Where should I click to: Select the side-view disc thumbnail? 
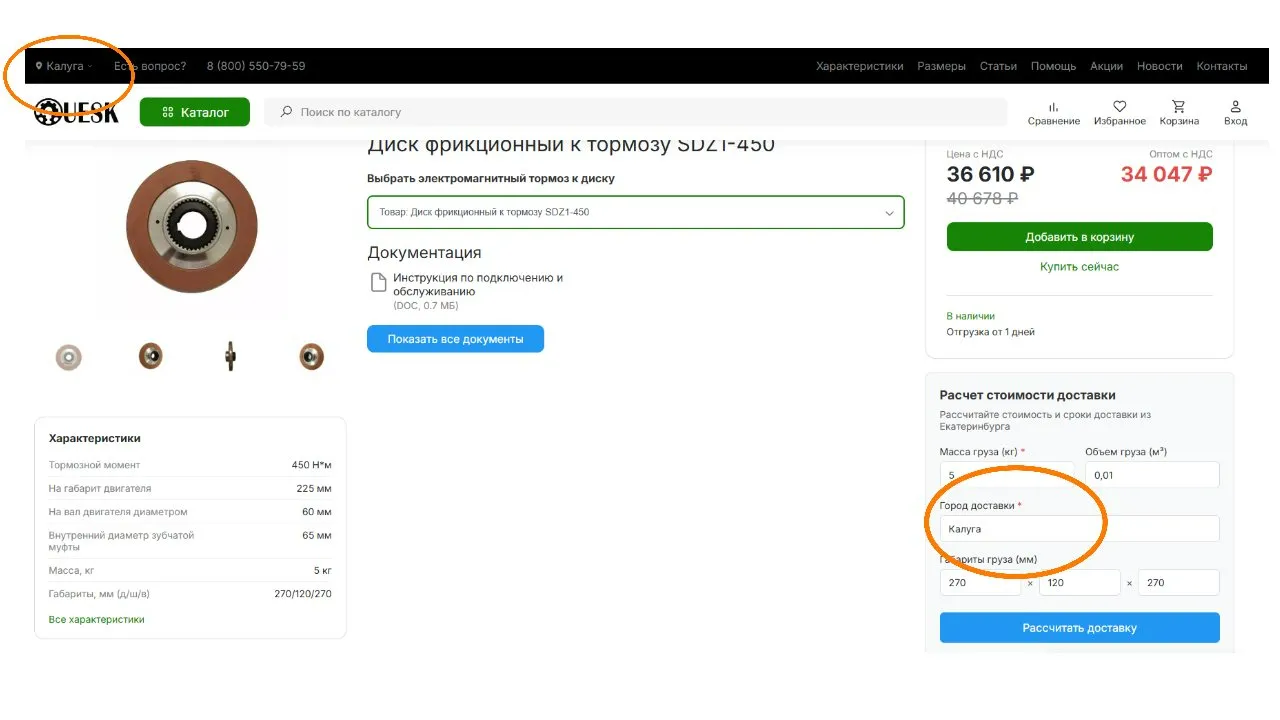(230, 356)
